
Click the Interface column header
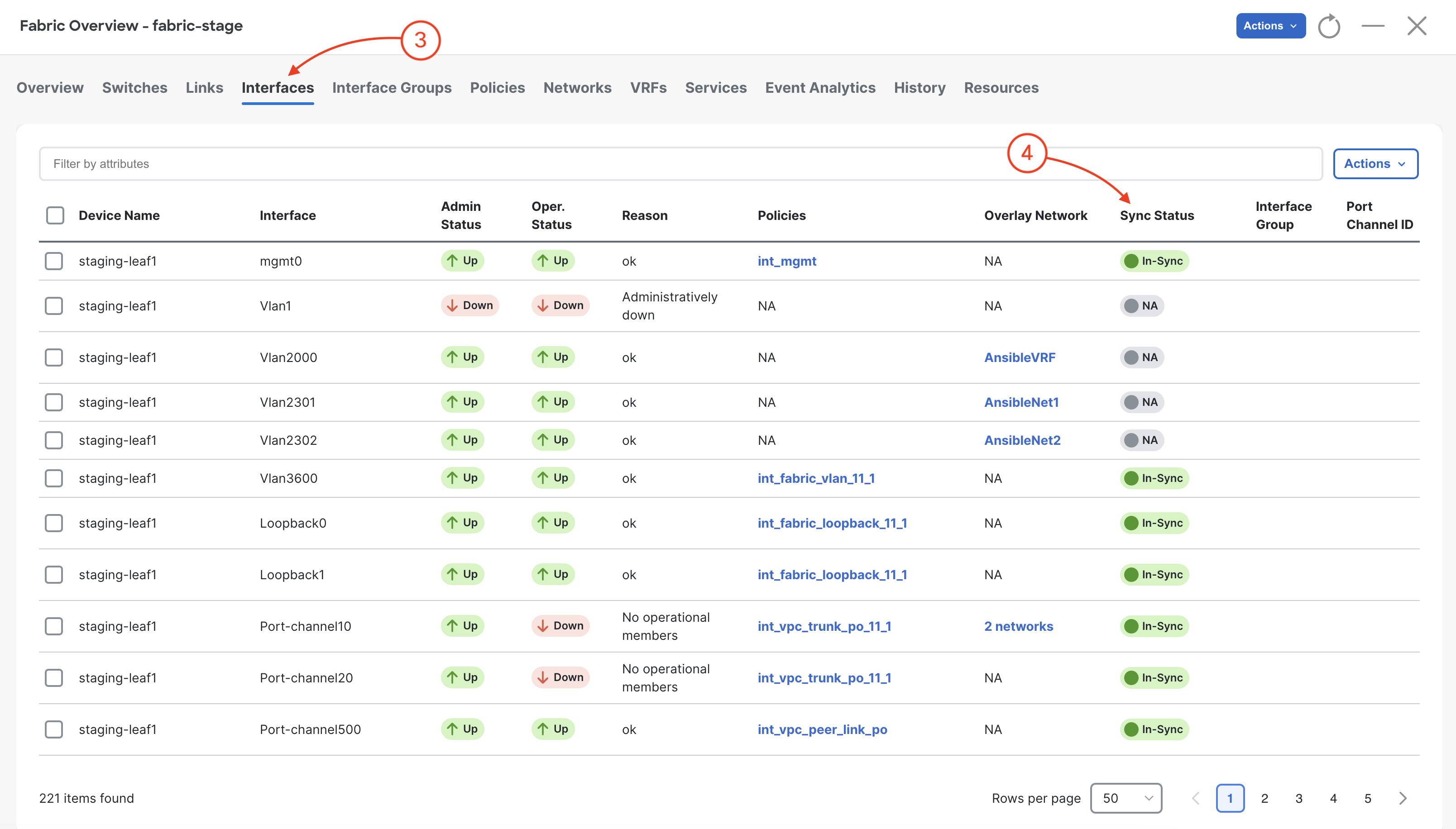[x=287, y=216]
